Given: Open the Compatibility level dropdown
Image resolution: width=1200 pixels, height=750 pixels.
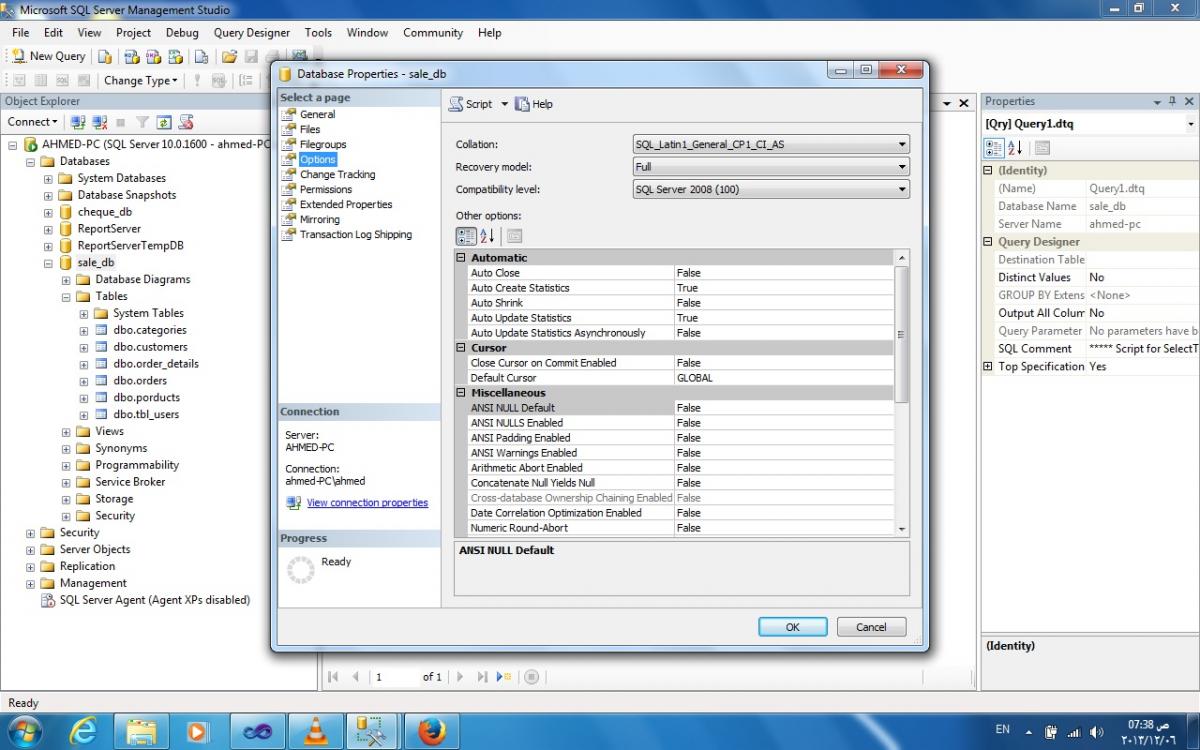Looking at the screenshot, I should pos(771,189).
